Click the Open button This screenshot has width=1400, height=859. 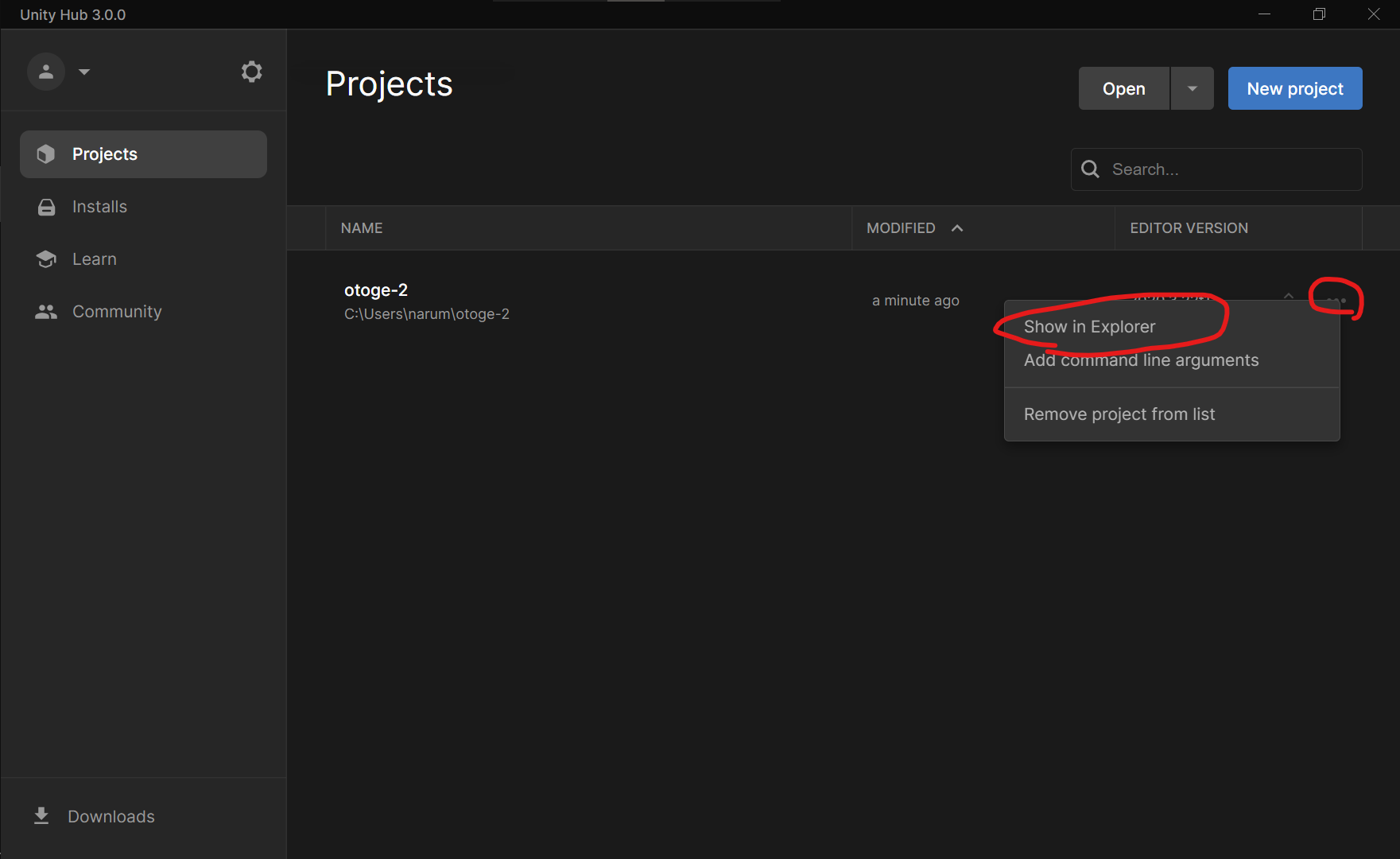click(1123, 88)
